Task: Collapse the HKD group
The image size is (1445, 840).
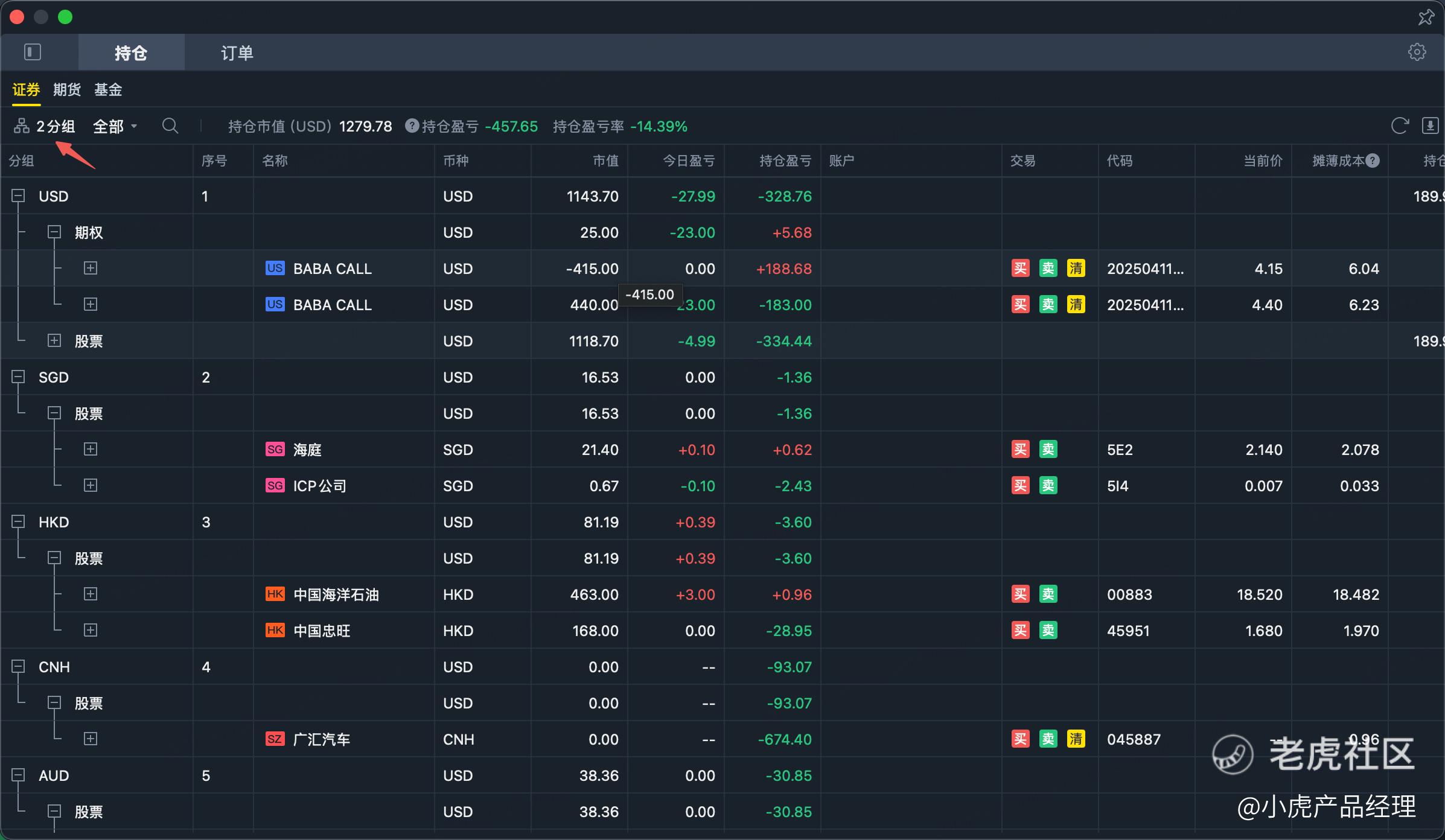Action: [x=18, y=521]
